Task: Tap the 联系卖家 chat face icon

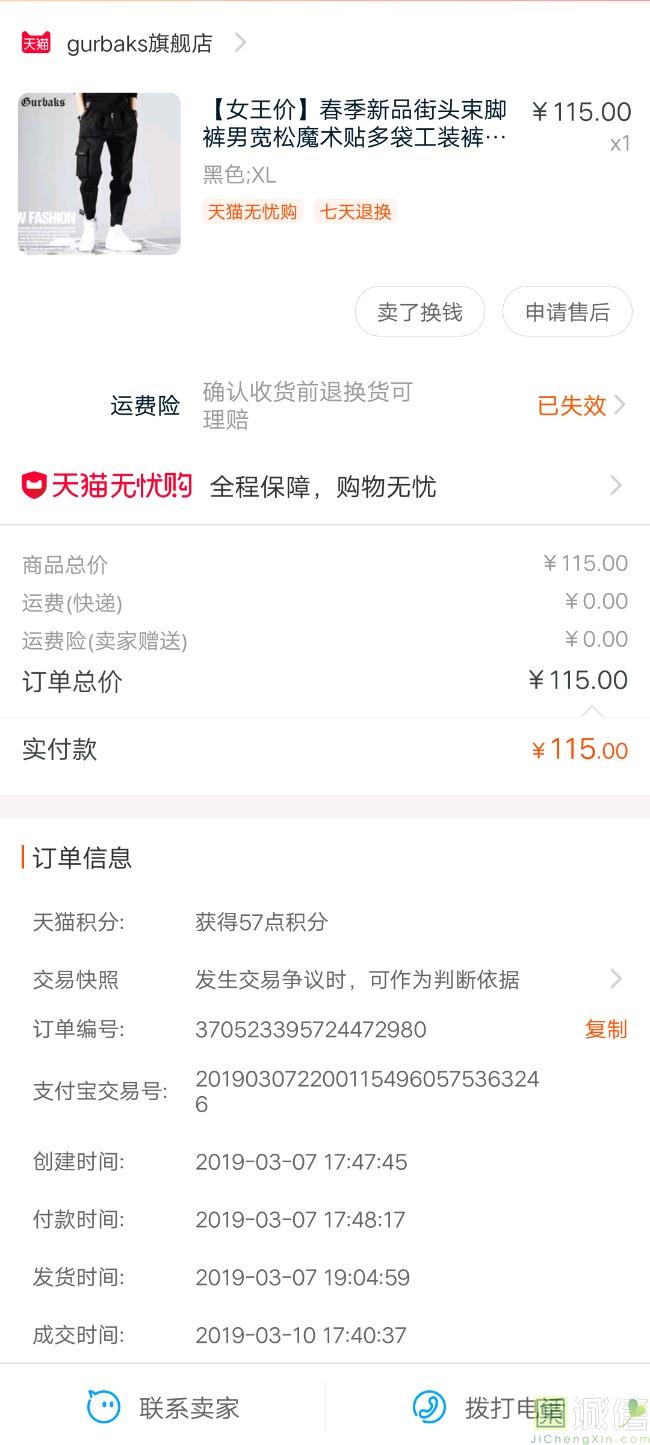Action: tap(104, 1407)
